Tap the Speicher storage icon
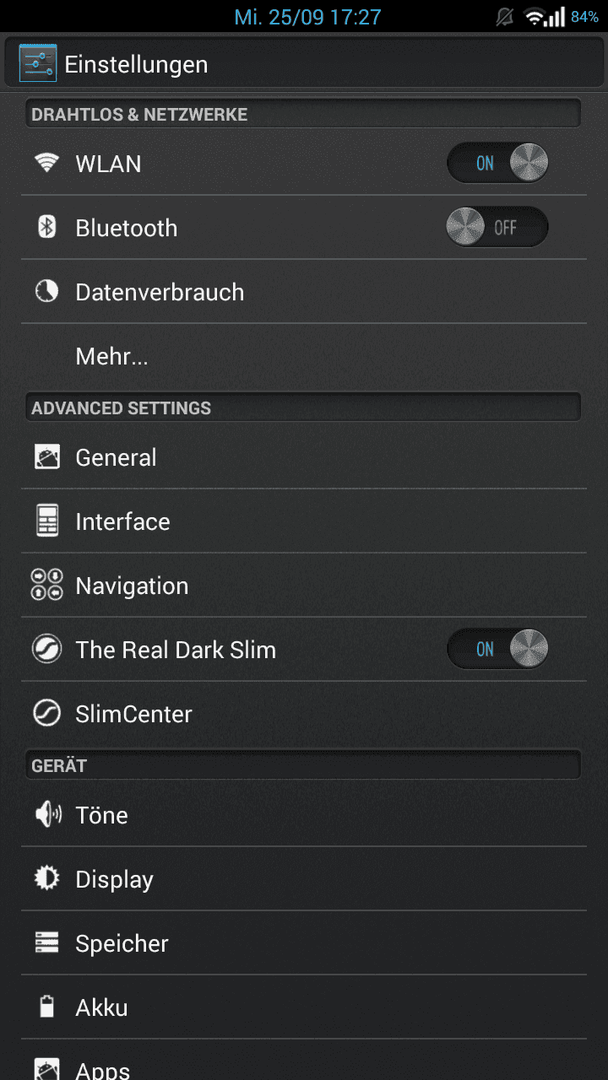The width and height of the screenshot is (608, 1080). pyautogui.click(x=46, y=943)
